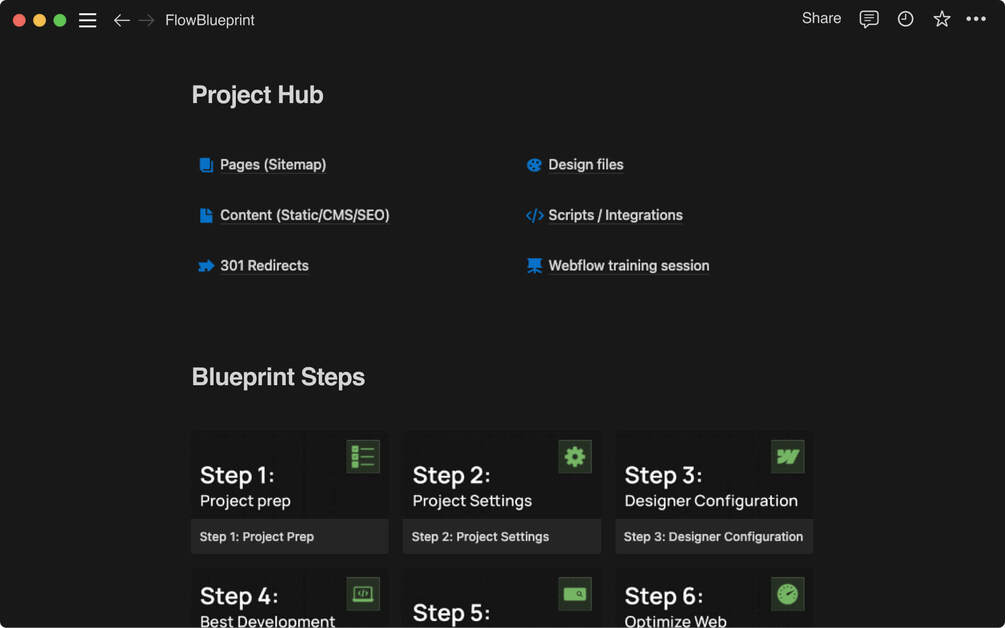
Task: Open the three-dot more options menu
Action: pyautogui.click(x=976, y=19)
